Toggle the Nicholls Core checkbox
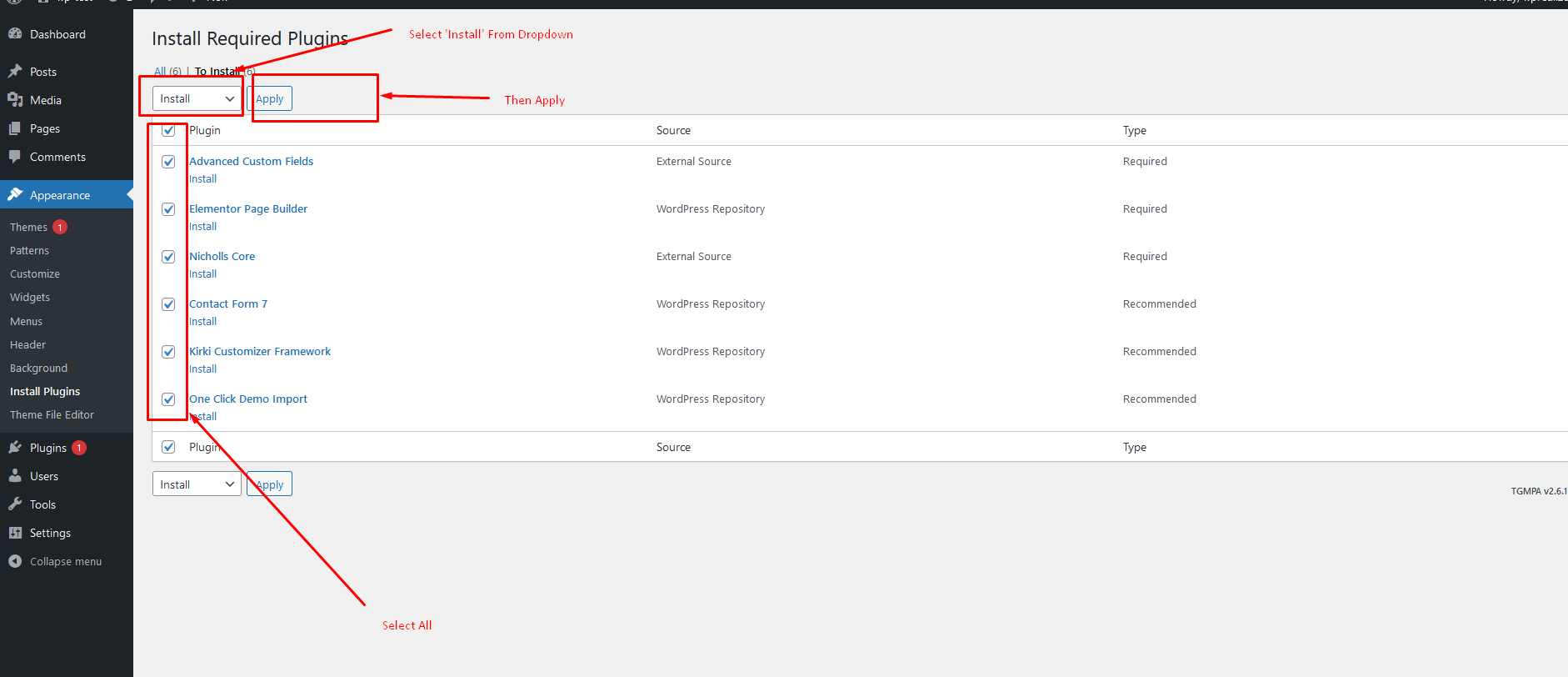 point(168,257)
